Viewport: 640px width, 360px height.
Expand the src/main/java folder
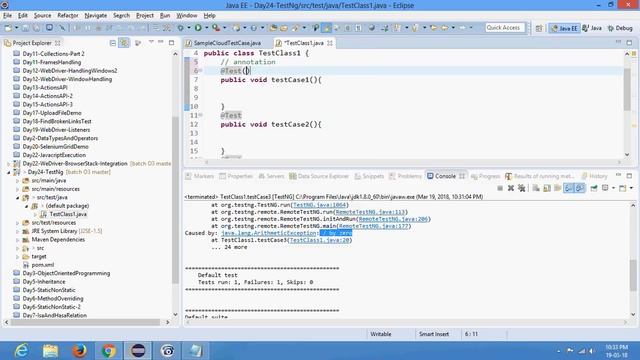coord(18,180)
